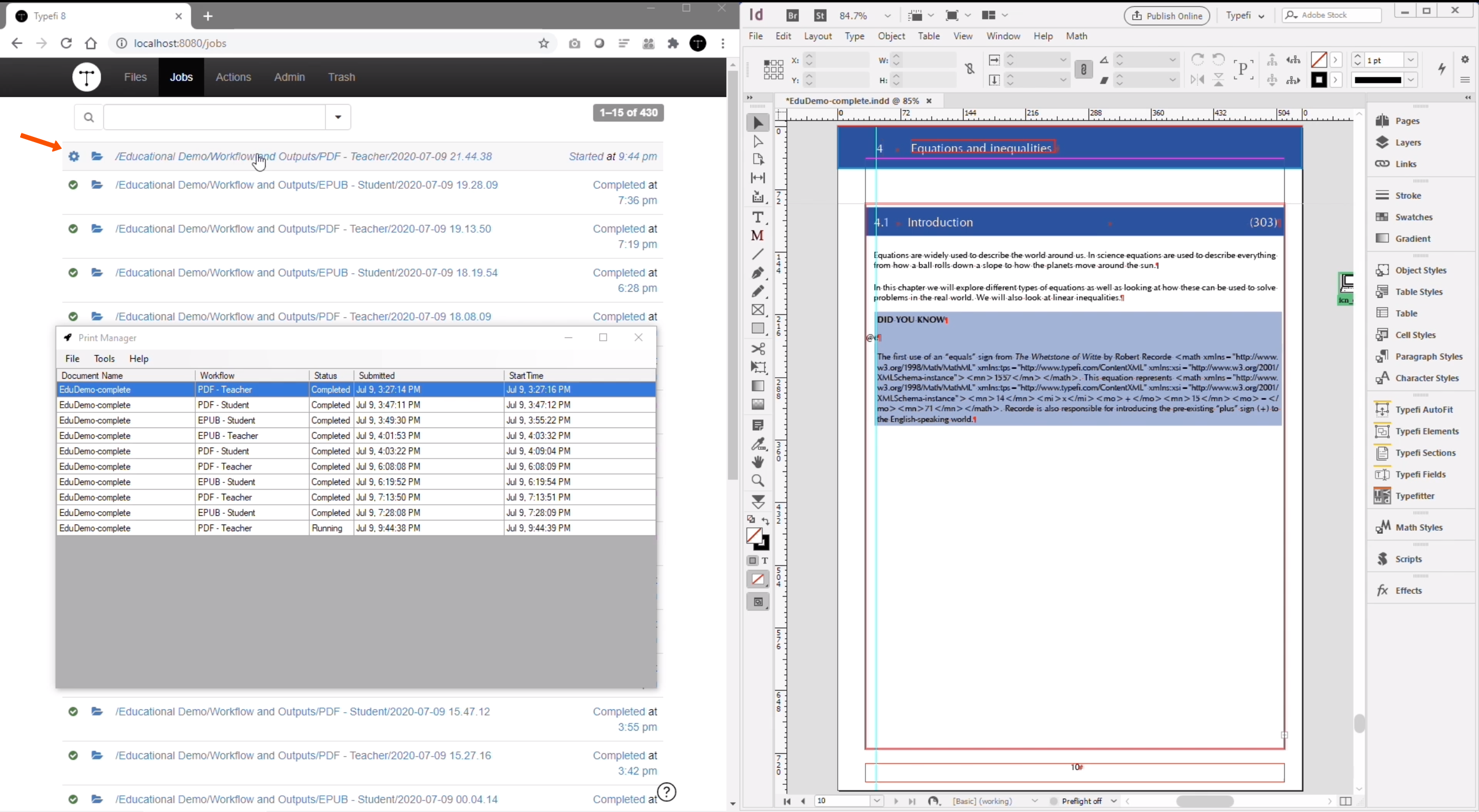Toggle formatting affects text T button

[x=765, y=561]
